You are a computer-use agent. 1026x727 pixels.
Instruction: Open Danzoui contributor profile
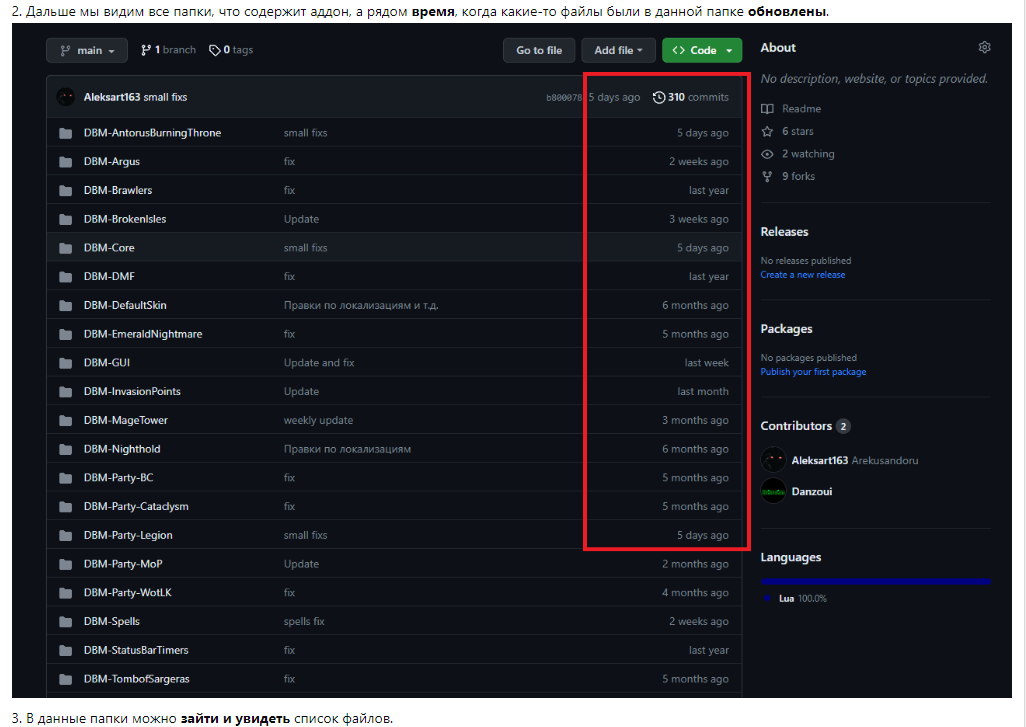click(x=811, y=492)
